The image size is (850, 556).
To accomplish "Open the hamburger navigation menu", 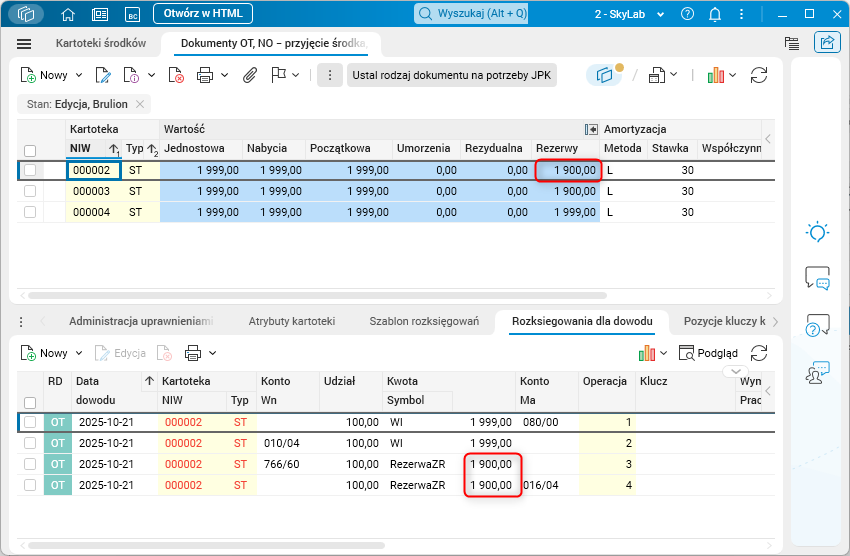I will tap(25, 44).
